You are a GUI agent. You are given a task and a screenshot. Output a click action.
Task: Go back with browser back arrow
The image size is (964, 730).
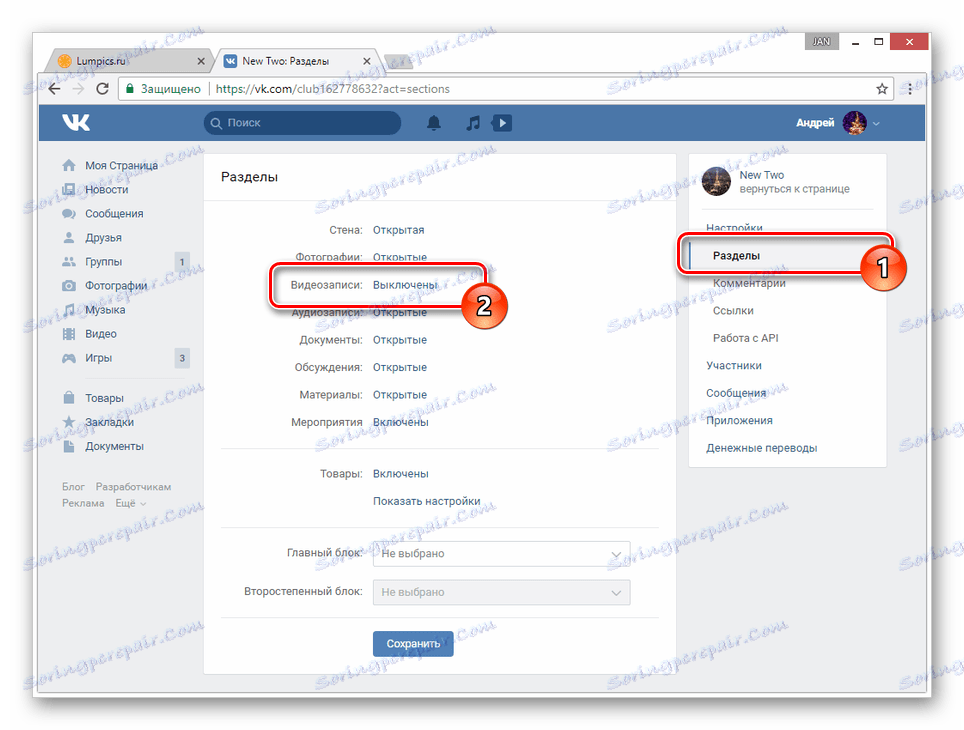coord(54,89)
